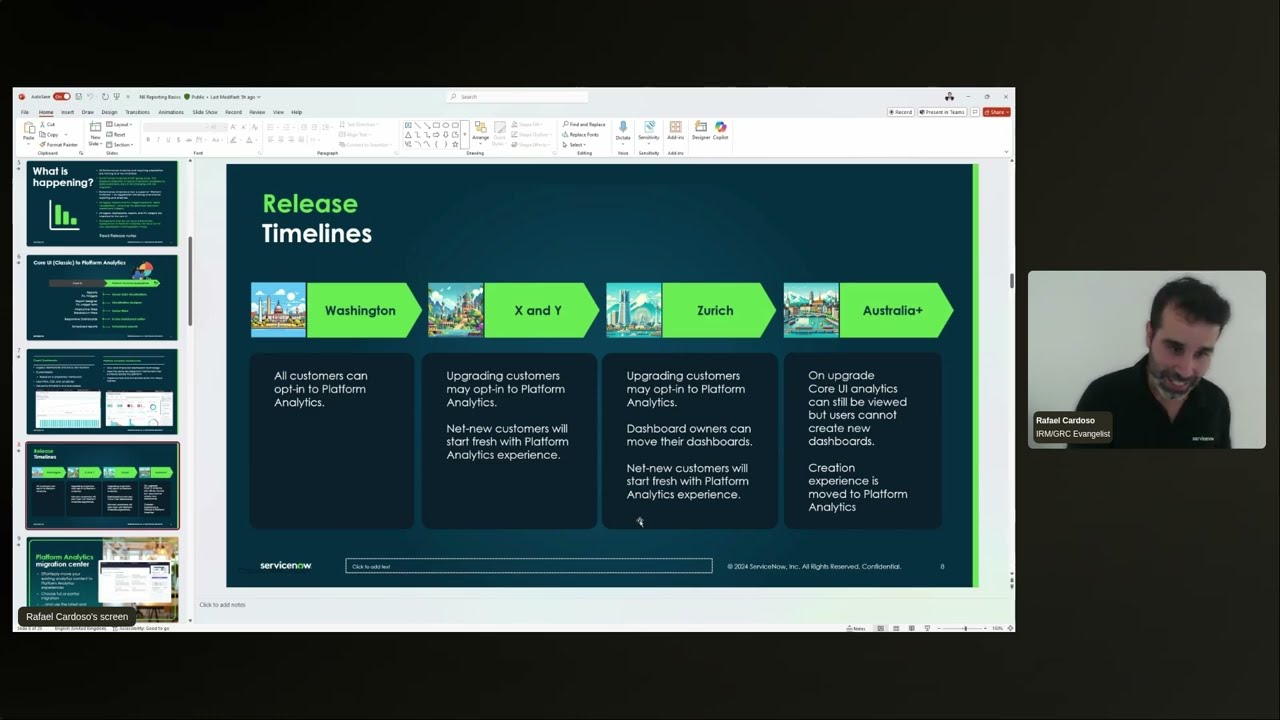Collapse the ribbon with the chevron

point(1006,152)
